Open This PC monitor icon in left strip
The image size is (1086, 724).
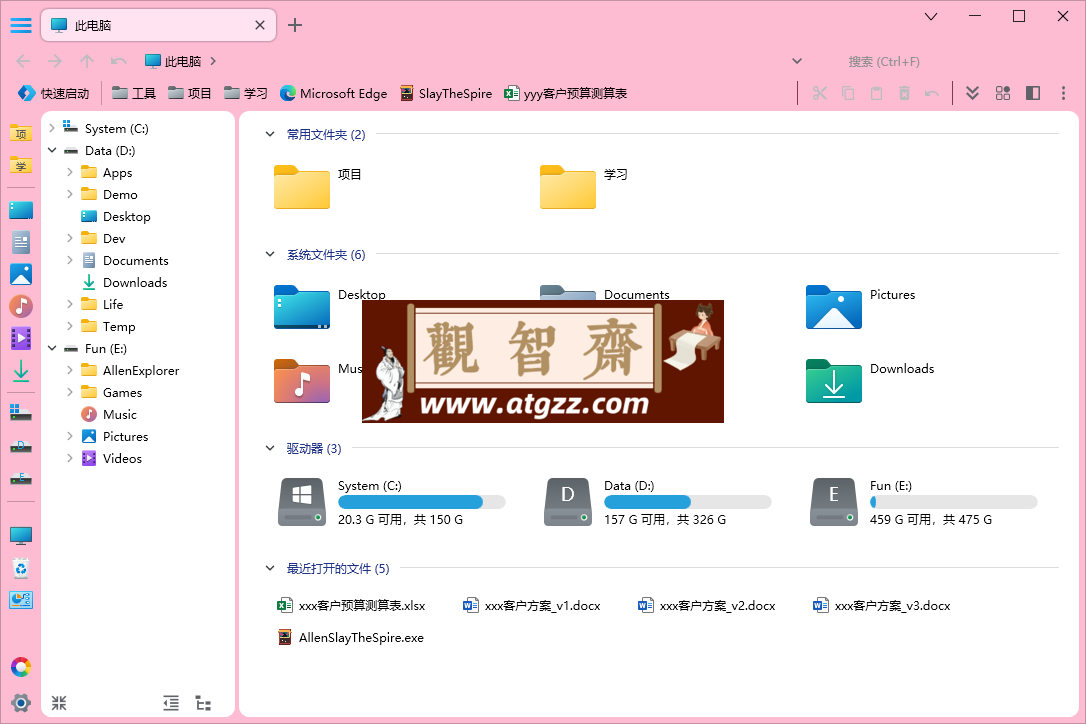pos(21,536)
